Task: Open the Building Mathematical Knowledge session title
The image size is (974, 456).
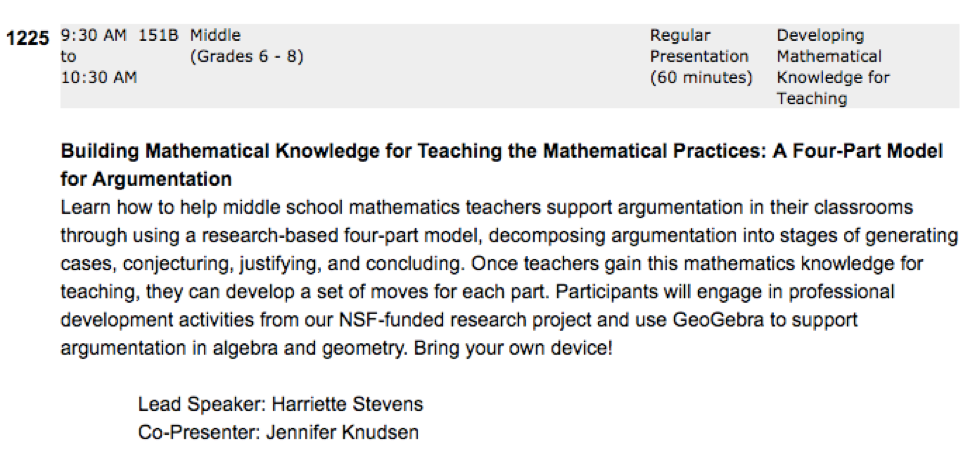Action: coord(501,152)
